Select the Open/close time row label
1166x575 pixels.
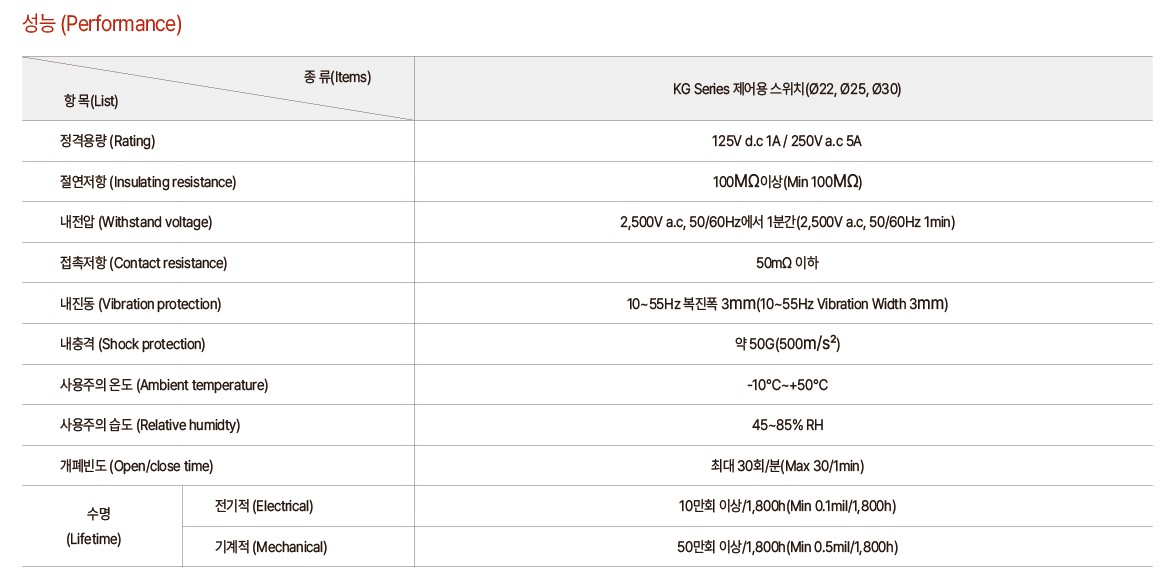[136, 466]
